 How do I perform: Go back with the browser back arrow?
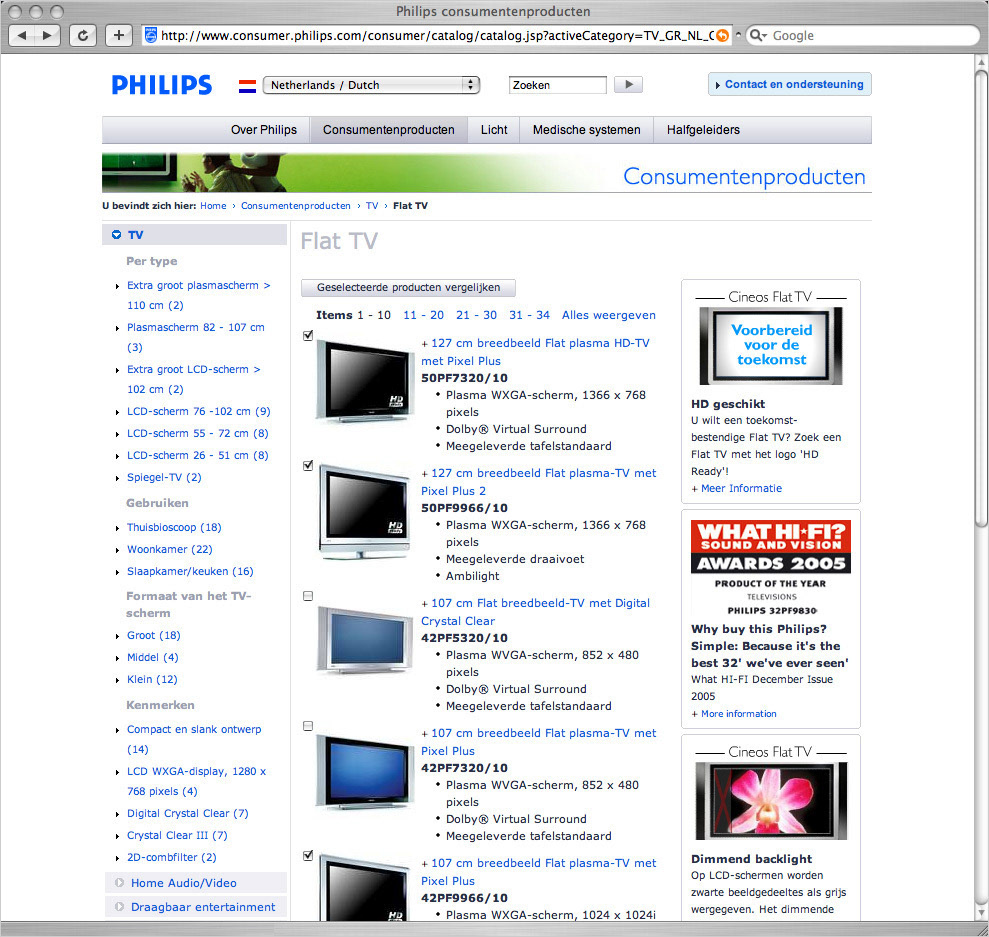(22, 35)
